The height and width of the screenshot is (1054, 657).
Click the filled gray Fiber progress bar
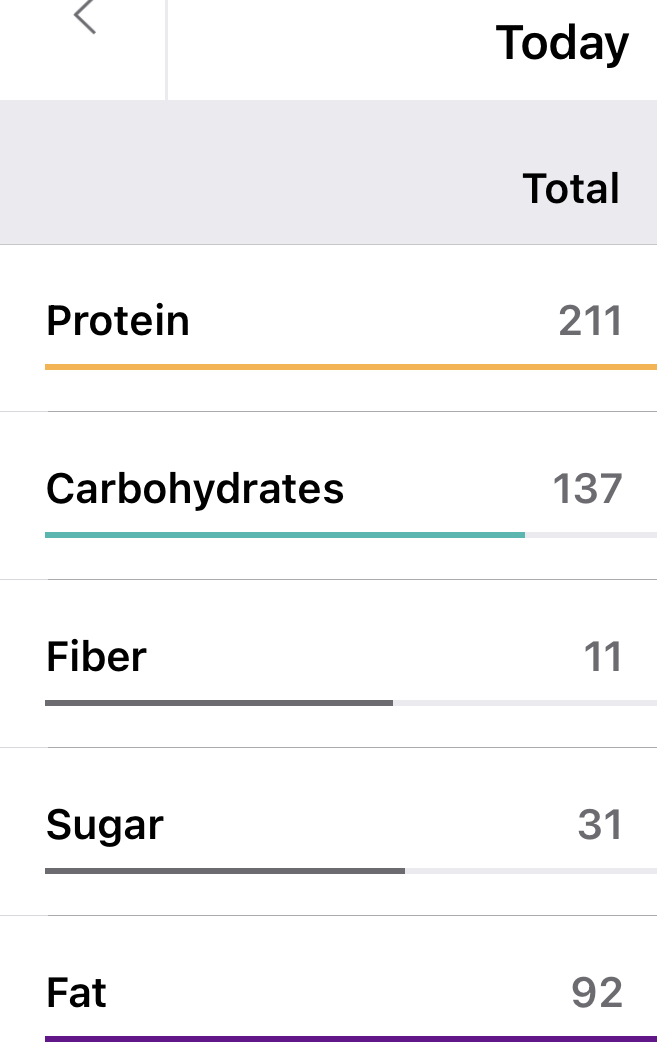tap(219, 703)
